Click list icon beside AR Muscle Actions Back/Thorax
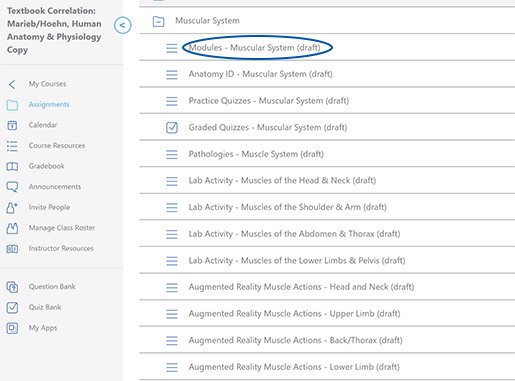 172,340
